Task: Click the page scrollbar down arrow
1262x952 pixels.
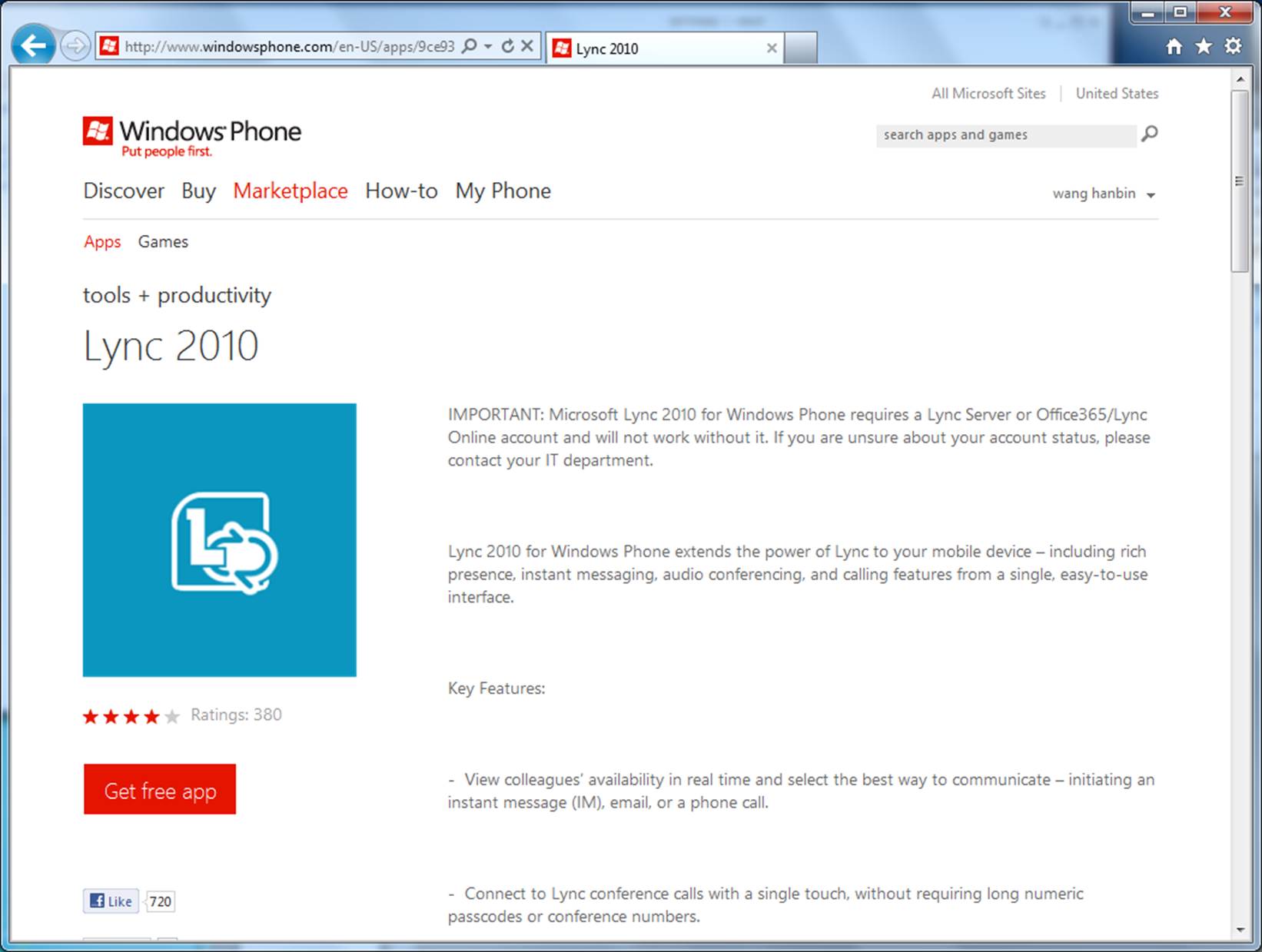Action: tap(1240, 930)
